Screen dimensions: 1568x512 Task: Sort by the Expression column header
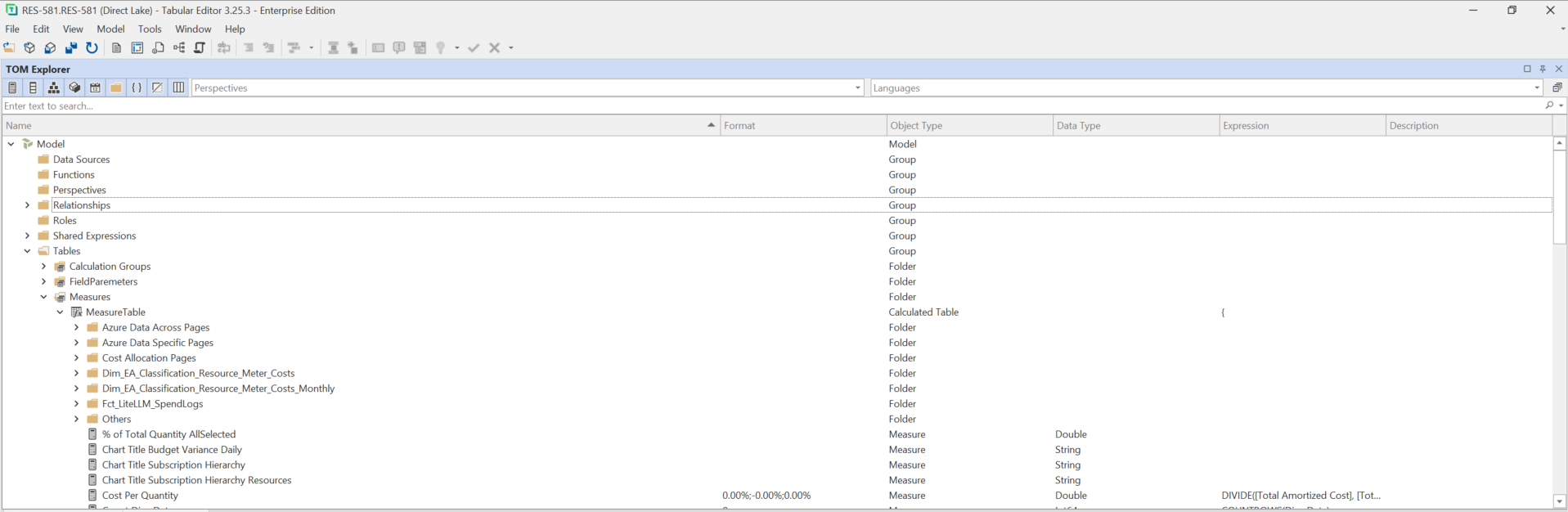click(x=1301, y=125)
